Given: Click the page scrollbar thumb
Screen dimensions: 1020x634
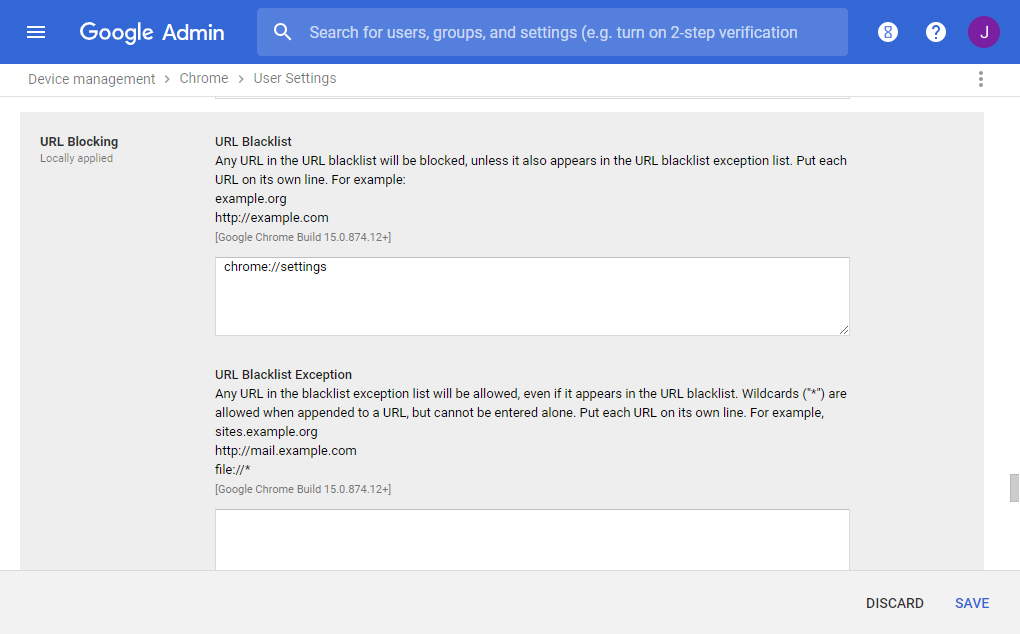Looking at the screenshot, I should (1014, 489).
